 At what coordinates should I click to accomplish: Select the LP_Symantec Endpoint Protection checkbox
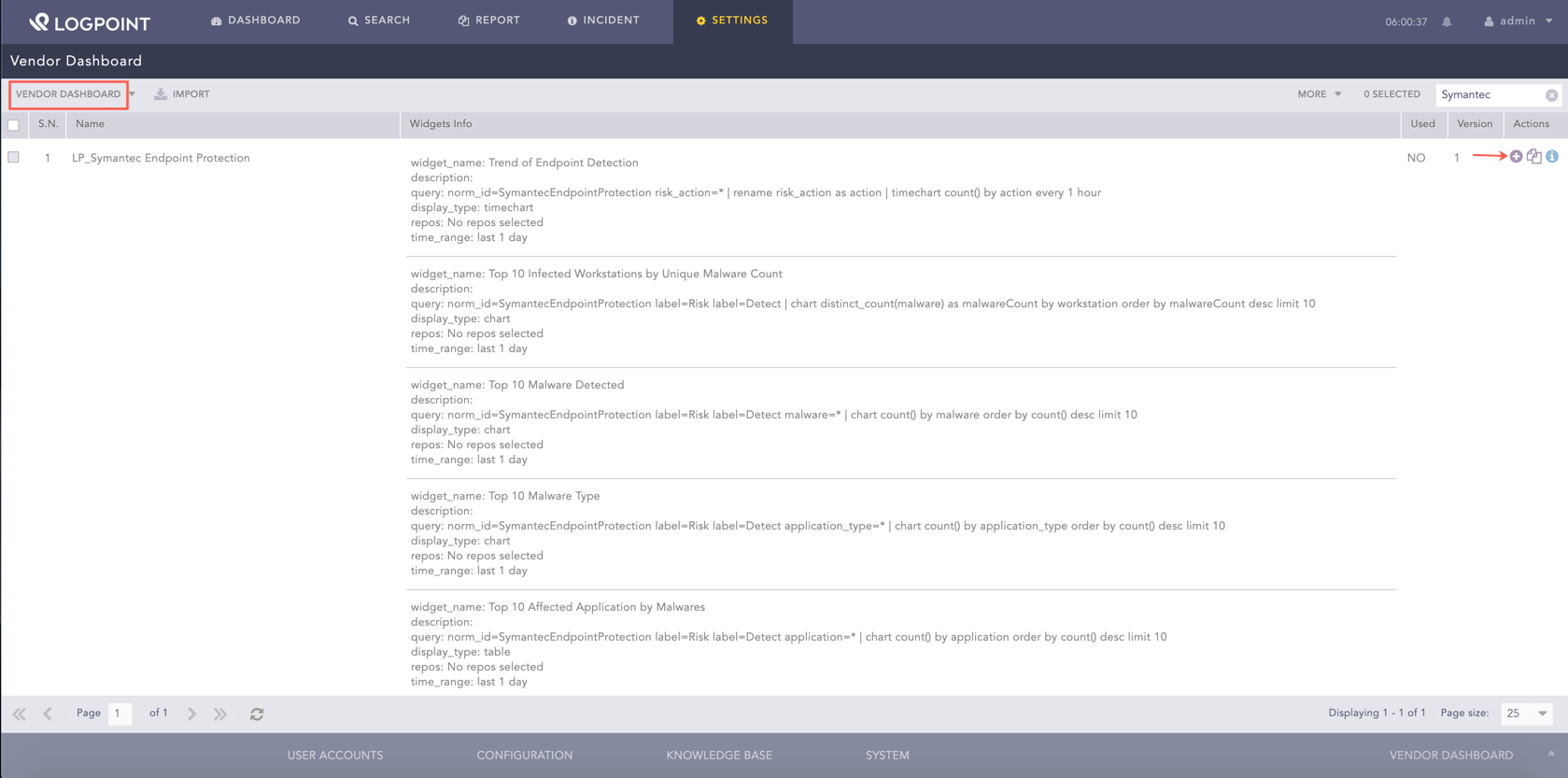coord(14,157)
